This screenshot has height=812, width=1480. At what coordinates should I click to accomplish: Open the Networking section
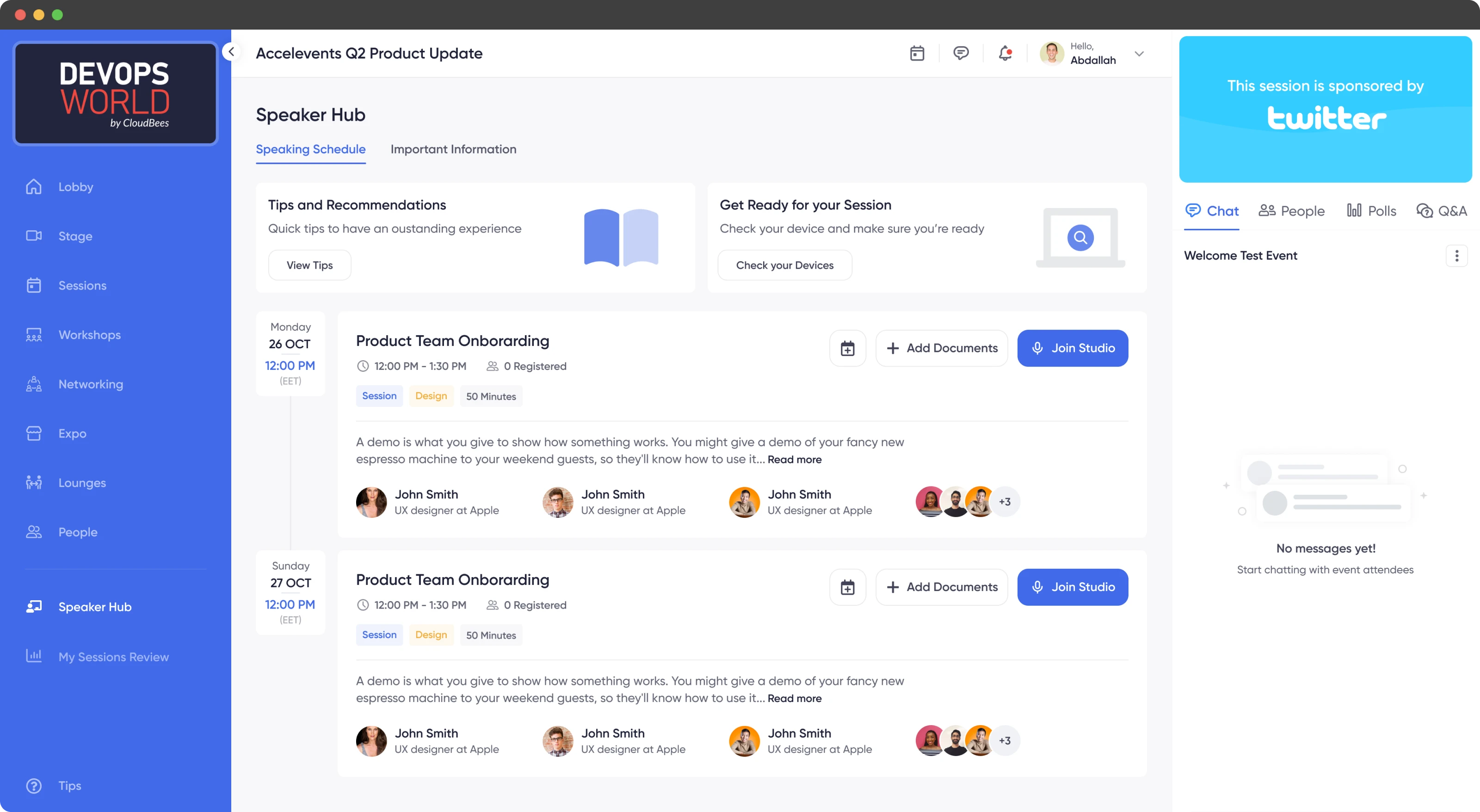(x=90, y=384)
